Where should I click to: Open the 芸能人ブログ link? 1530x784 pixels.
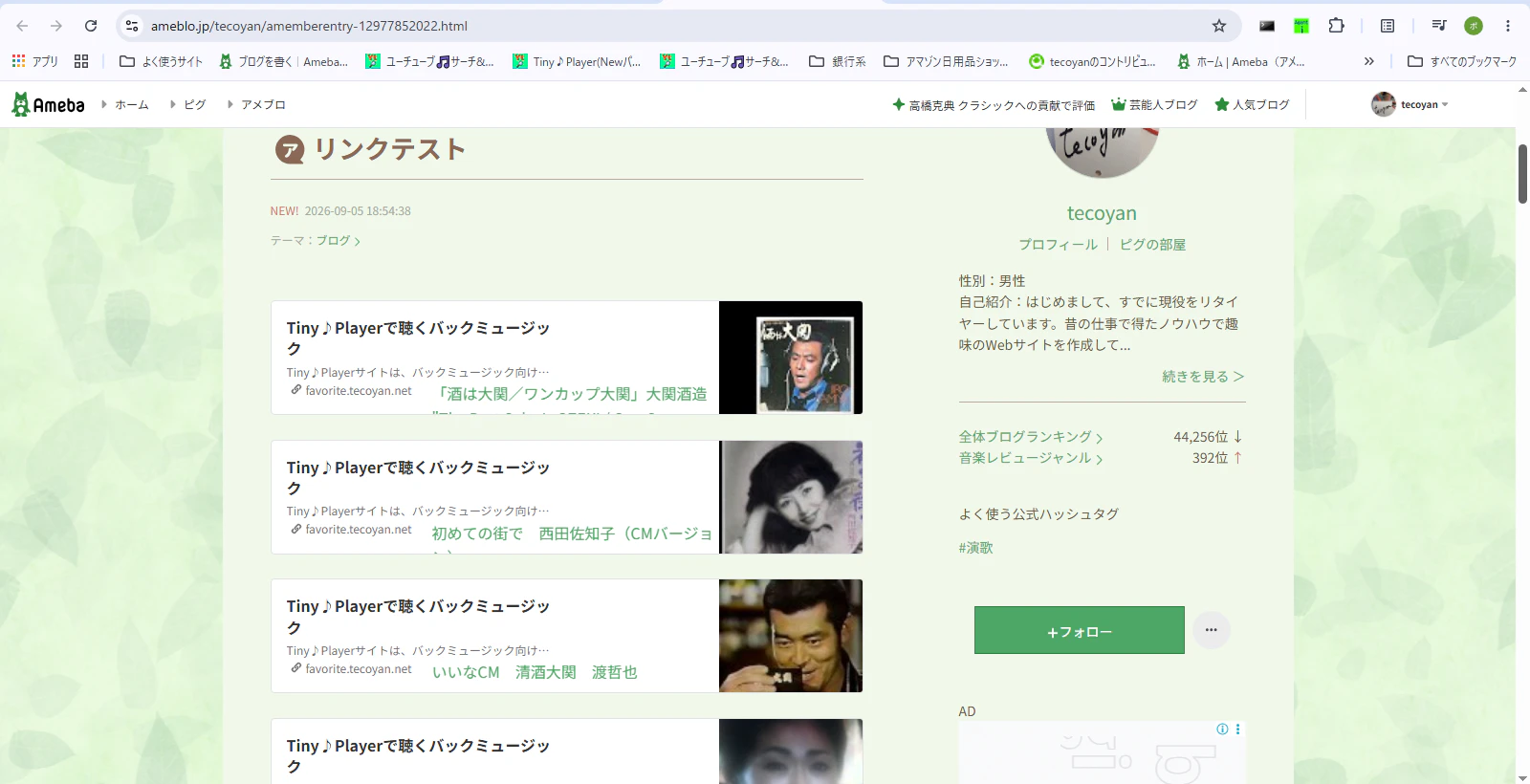[x=1154, y=104]
